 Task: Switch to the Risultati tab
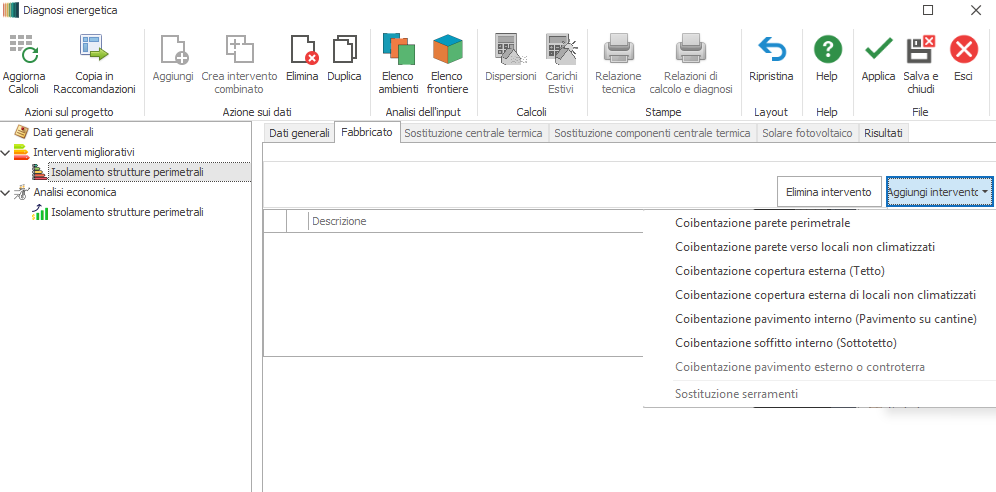point(883,133)
